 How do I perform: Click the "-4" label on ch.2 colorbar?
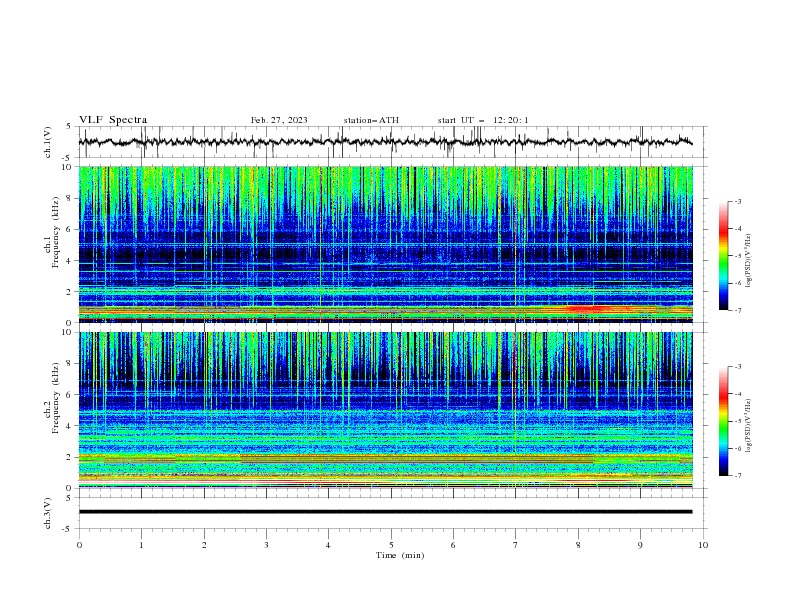point(737,394)
